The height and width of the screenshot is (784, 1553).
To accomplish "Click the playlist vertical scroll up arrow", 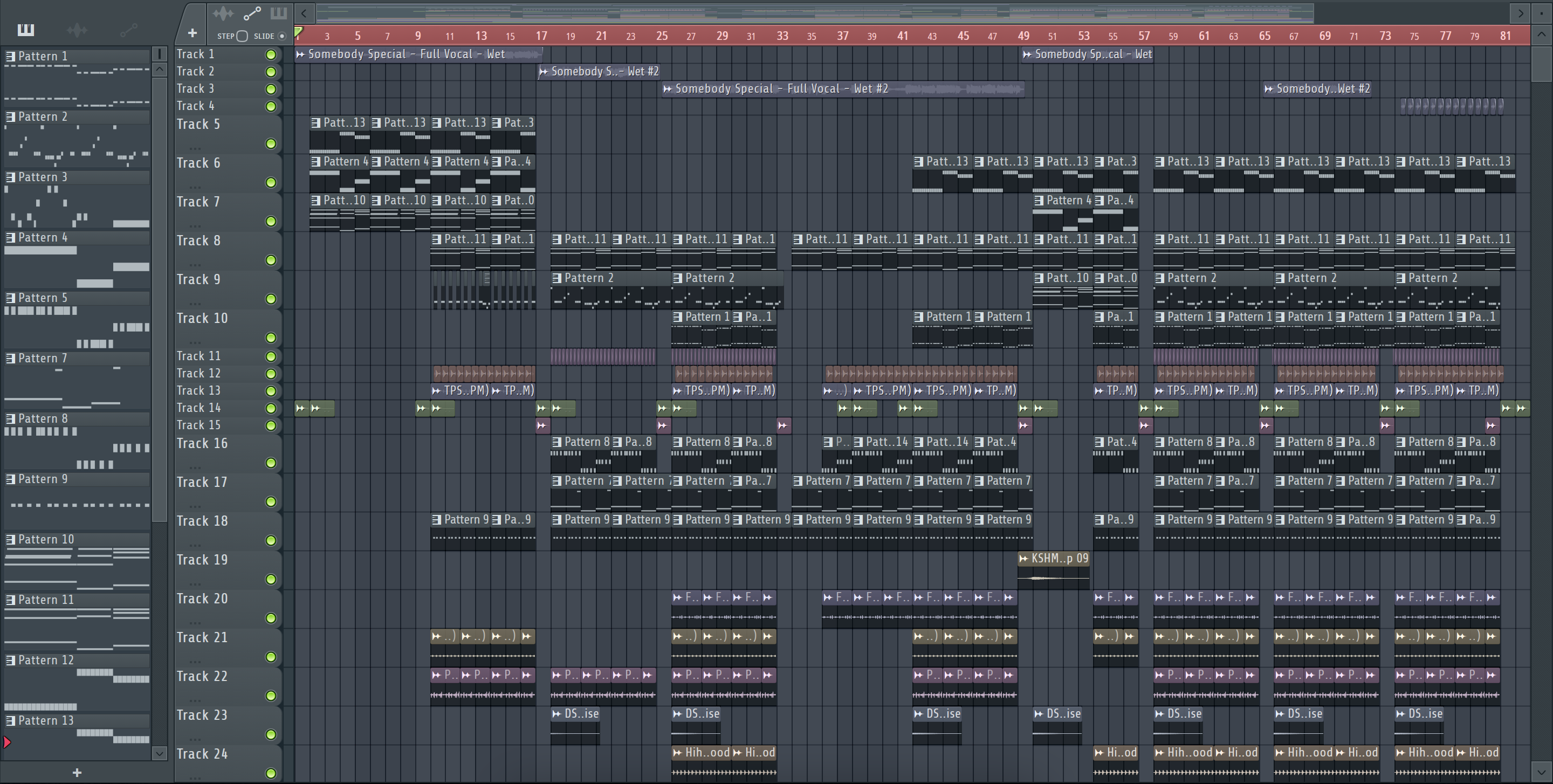I will click(1542, 35).
